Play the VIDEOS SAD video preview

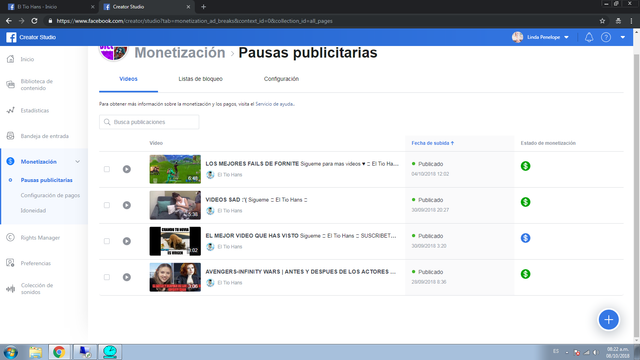(x=127, y=205)
